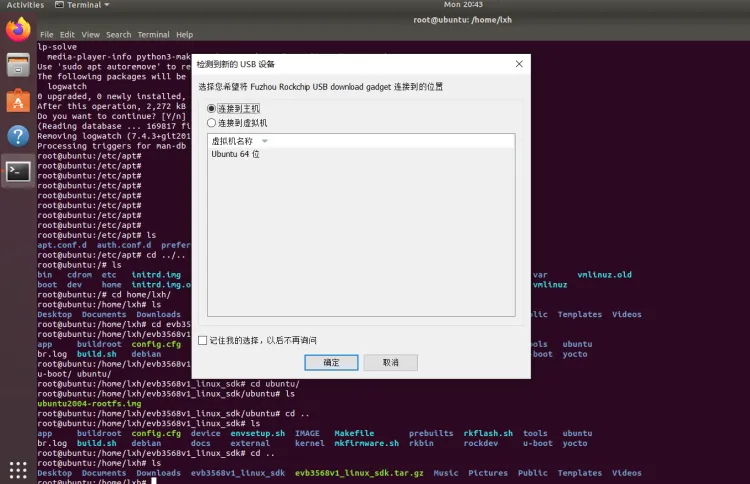750x484 pixels.
Task: Click envsetup.sh in the terminal listing
Action: click(x=257, y=433)
